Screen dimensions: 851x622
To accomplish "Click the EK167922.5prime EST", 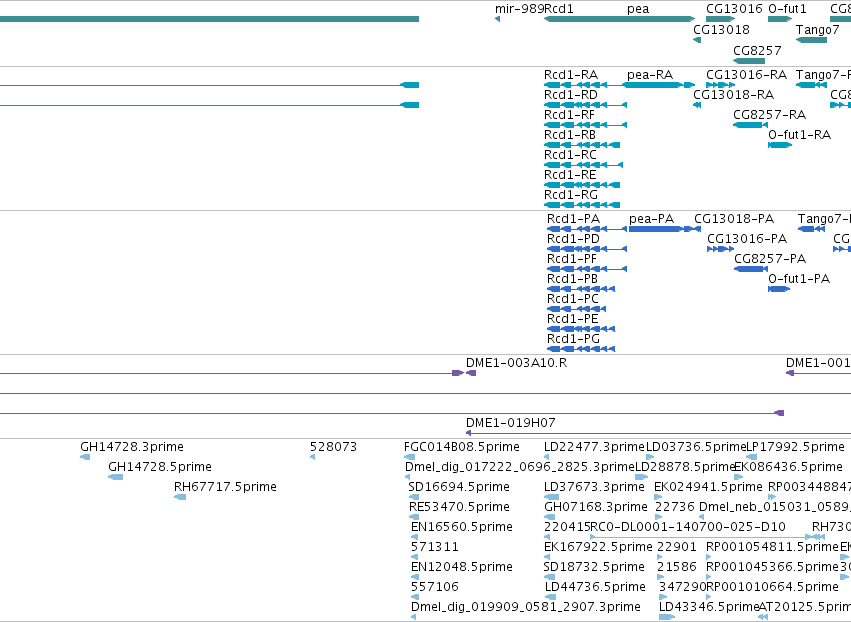I will point(548,557).
